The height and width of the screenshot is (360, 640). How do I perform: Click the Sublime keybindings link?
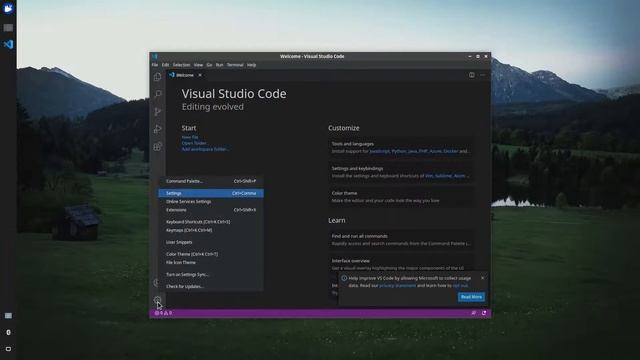(443, 176)
